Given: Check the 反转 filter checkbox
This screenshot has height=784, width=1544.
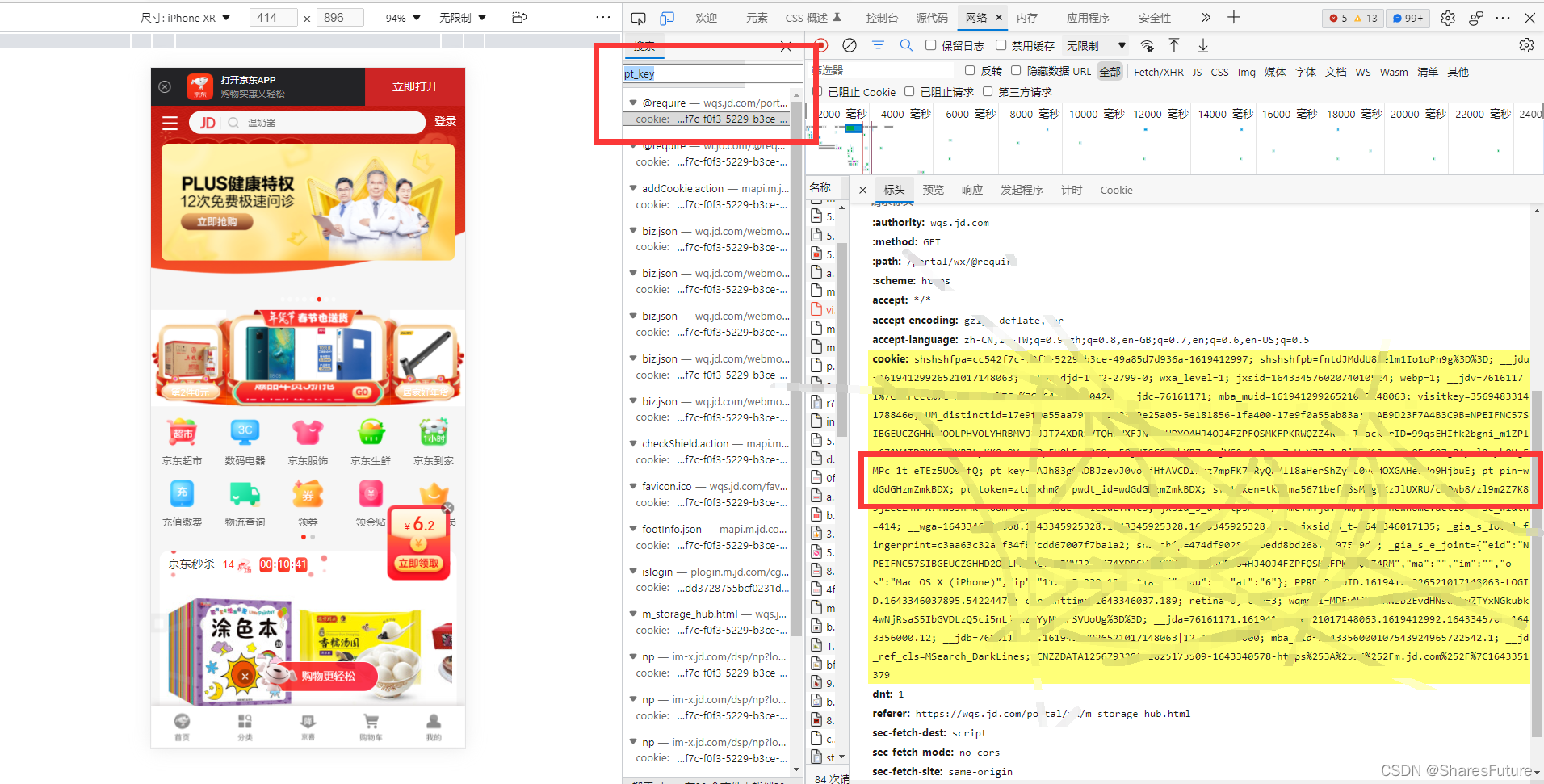Looking at the screenshot, I should click(x=970, y=71).
